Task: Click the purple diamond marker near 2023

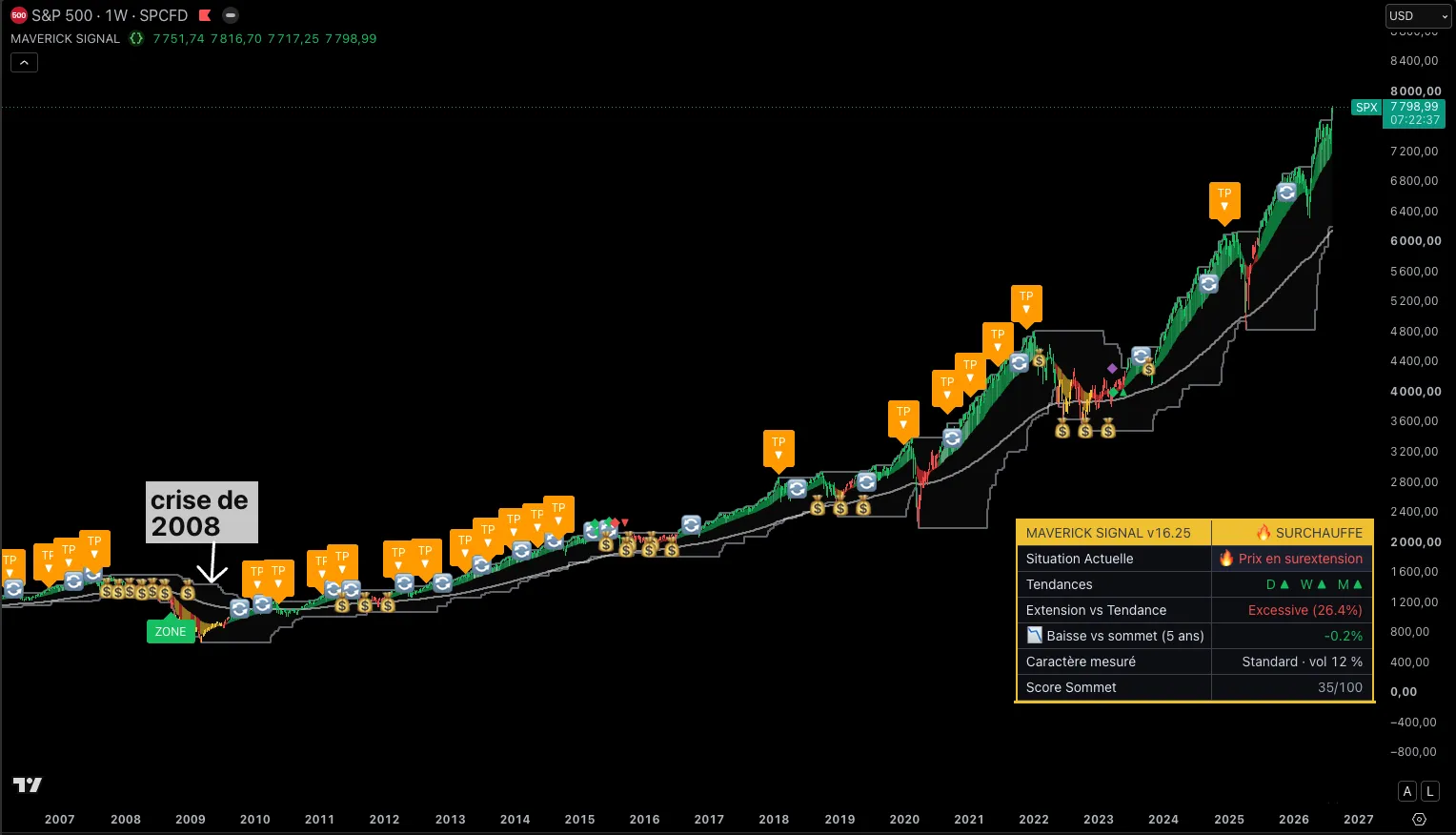Action: [1112, 369]
